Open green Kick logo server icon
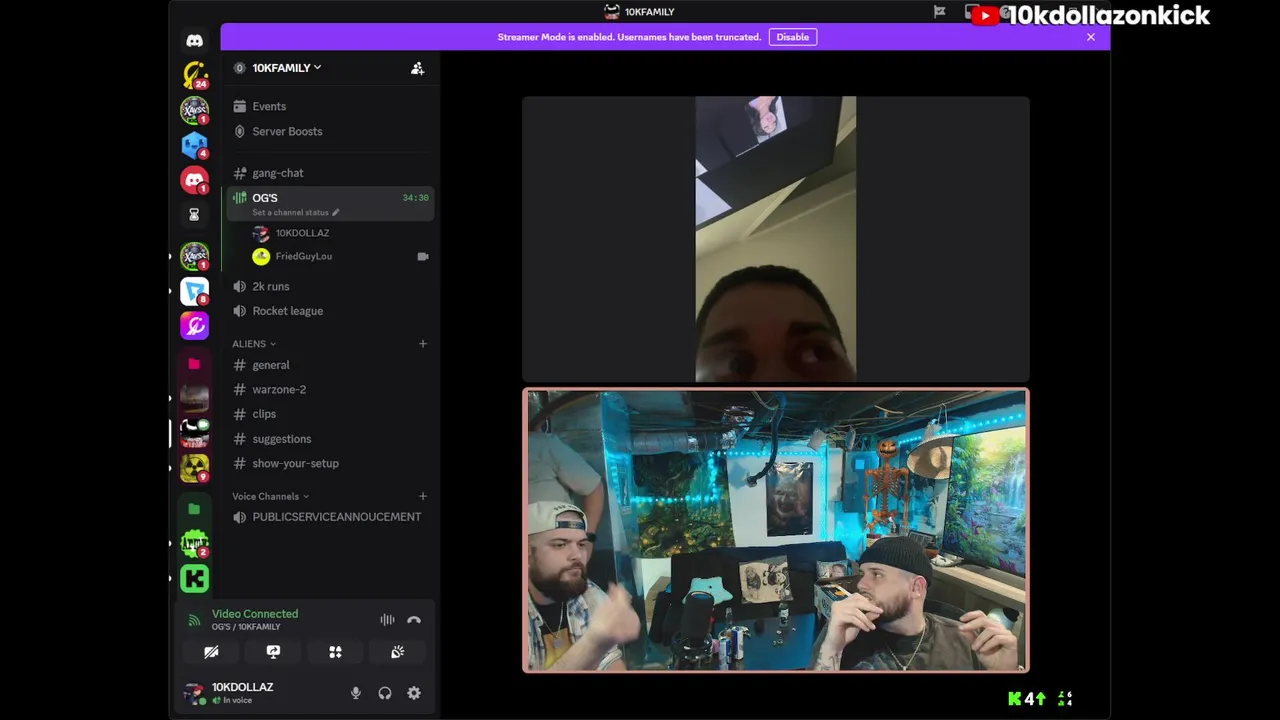This screenshot has width=1280, height=720. tap(195, 578)
